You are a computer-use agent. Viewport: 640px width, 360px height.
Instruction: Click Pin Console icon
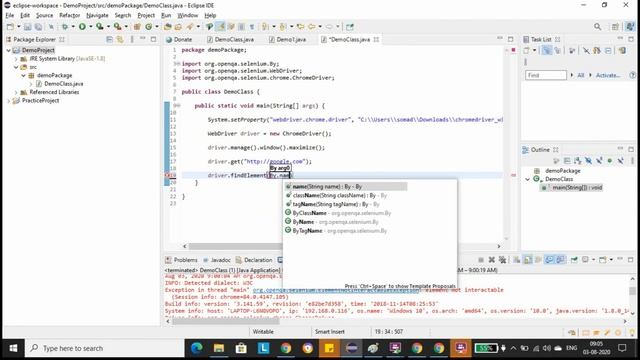574,260
